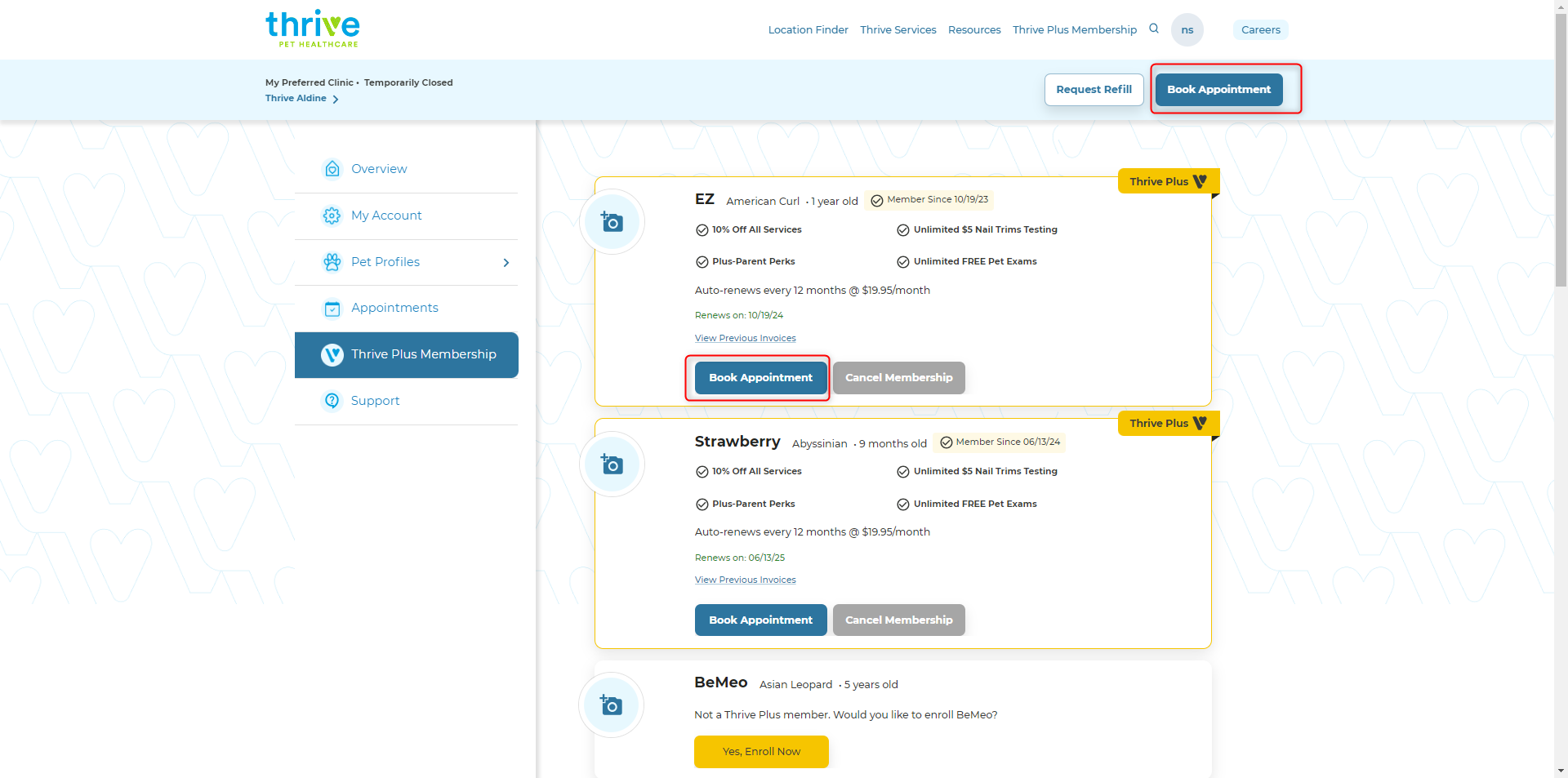Image resolution: width=1568 pixels, height=778 pixels.
Task: Click 'Renews on: 10/19/24' text
Action: coord(738,315)
